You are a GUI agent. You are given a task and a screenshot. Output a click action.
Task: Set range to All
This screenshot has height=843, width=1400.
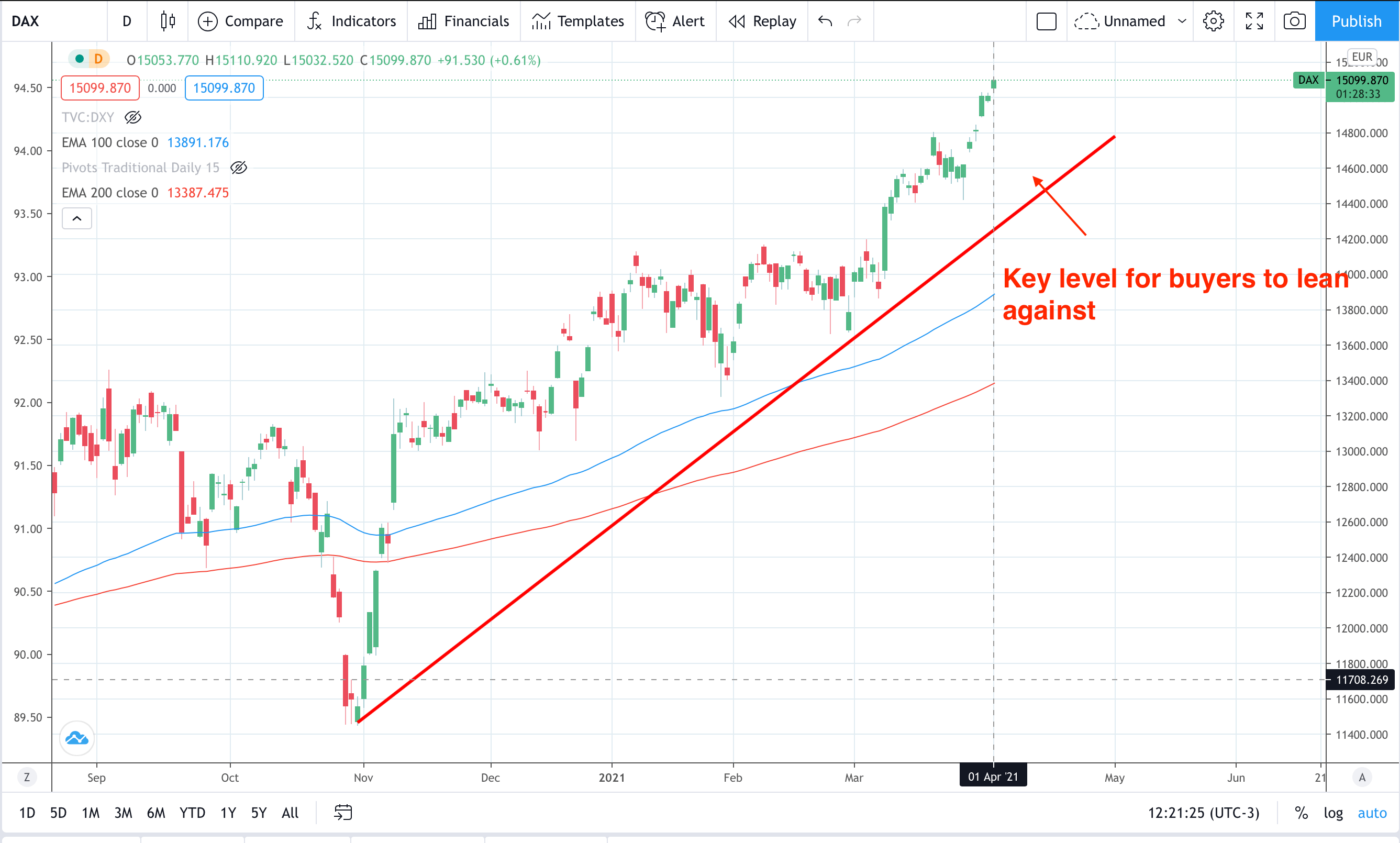(x=290, y=813)
